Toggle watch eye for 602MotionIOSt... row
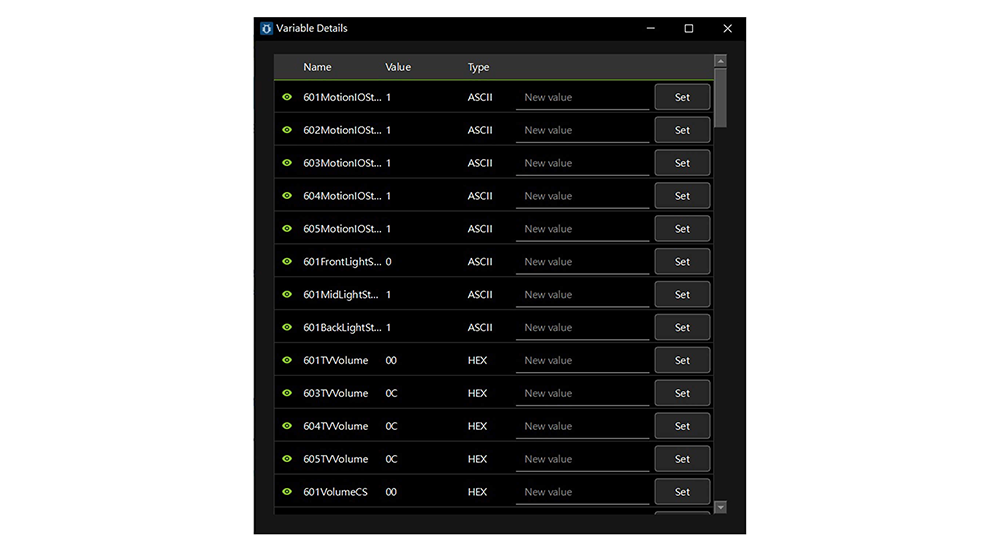Image resolution: width=1000 pixels, height=550 pixels. point(287,130)
